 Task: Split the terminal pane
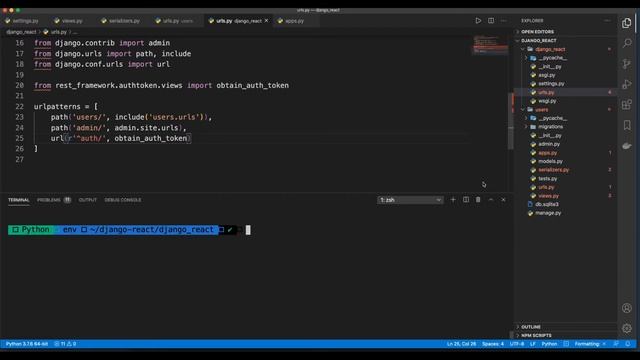click(466, 200)
